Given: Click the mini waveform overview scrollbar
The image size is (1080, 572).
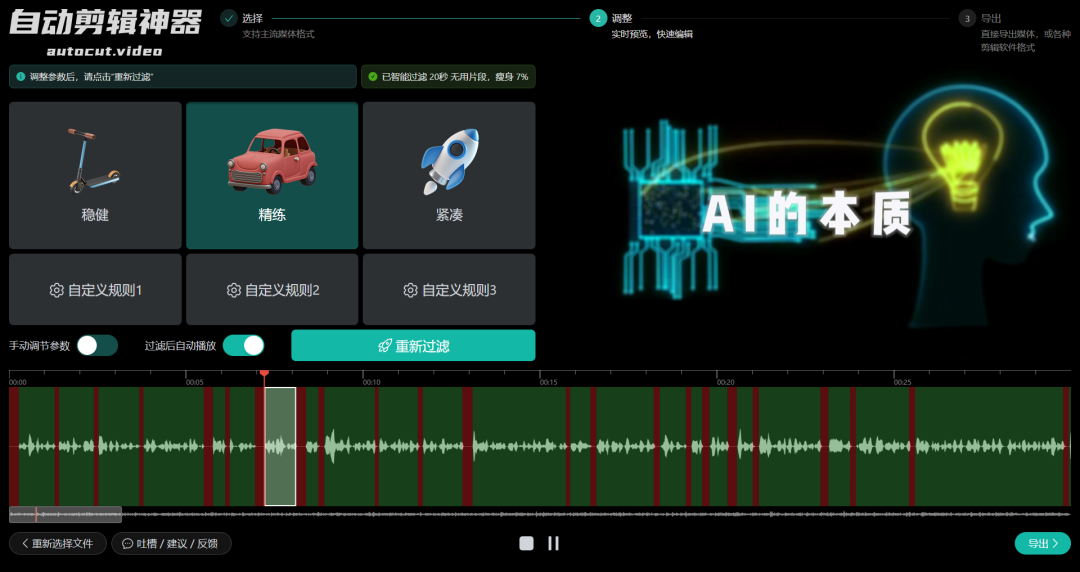Looking at the screenshot, I should point(65,514).
